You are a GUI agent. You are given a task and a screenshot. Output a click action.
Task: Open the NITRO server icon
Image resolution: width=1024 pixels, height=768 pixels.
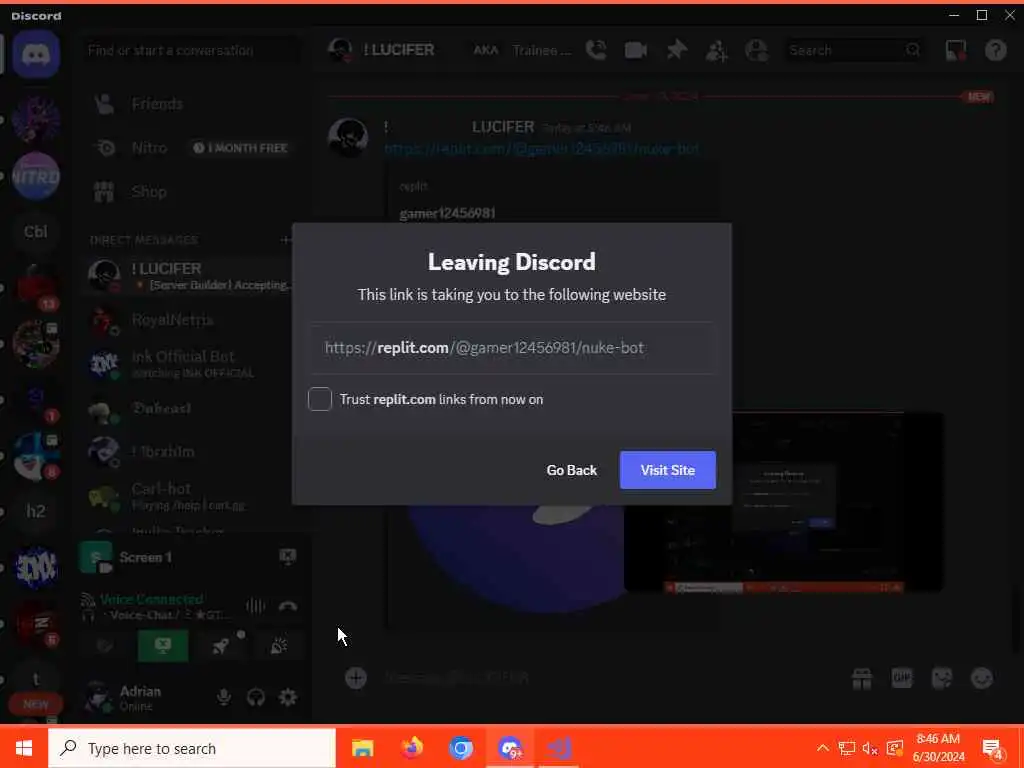tap(36, 176)
